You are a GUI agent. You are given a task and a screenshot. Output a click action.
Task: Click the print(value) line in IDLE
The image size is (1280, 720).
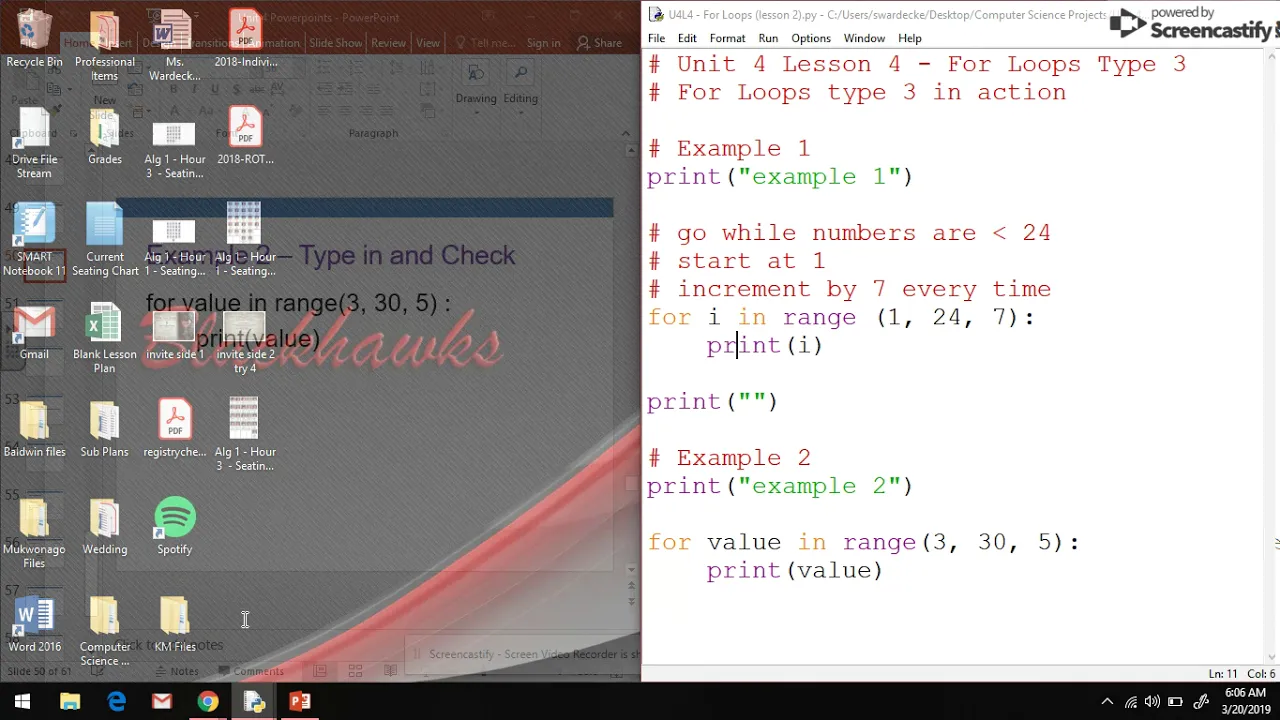point(795,570)
